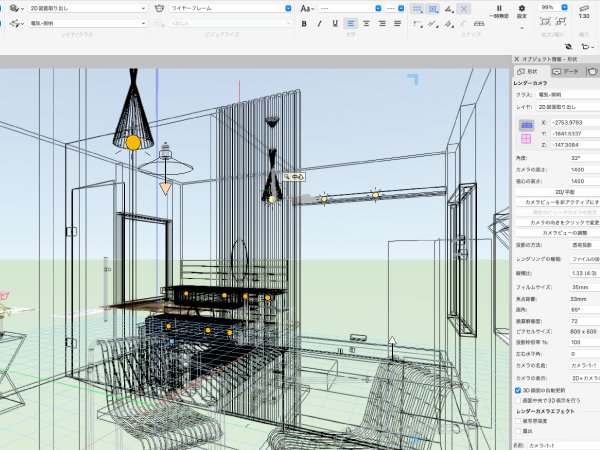Toggle italic text formatting
600x450 pixels.
click(x=319, y=23)
